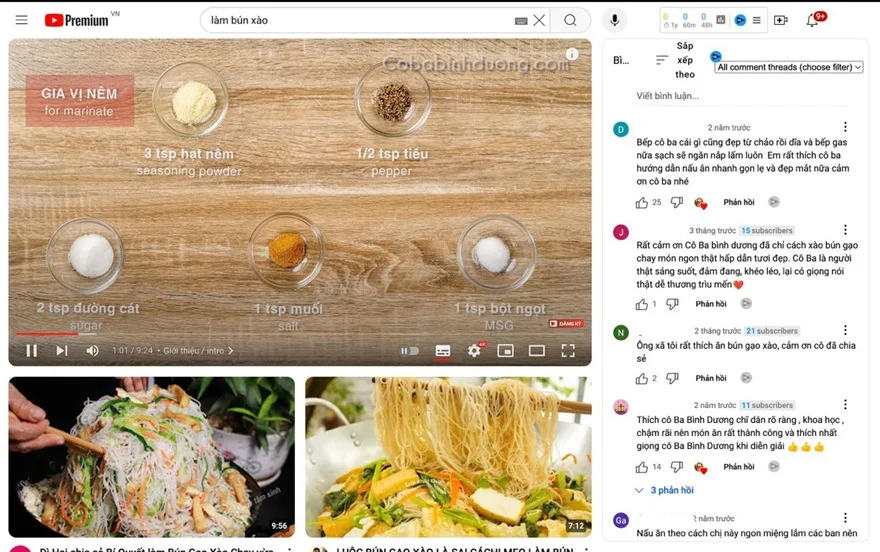This screenshot has height=552, width=880.
Task: Reply to the 'Bếp cô ba' comment
Action: tap(739, 202)
